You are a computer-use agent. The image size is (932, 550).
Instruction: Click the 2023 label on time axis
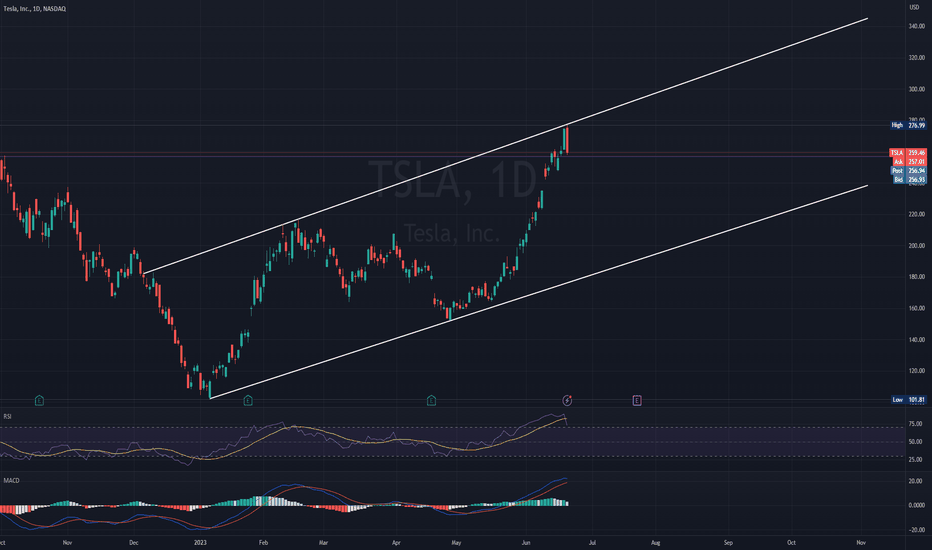click(200, 542)
